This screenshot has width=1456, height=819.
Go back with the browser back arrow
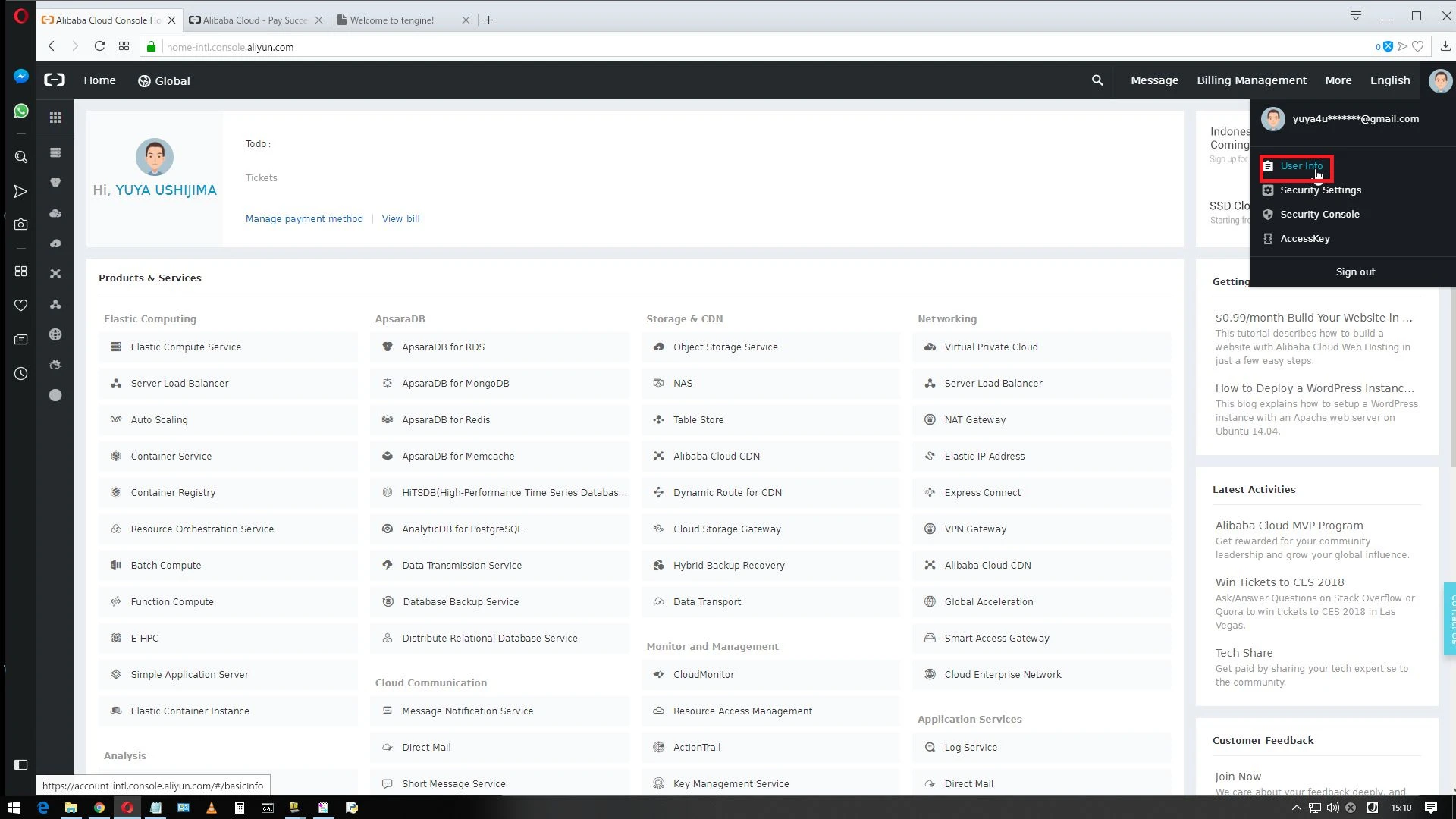coord(52,46)
